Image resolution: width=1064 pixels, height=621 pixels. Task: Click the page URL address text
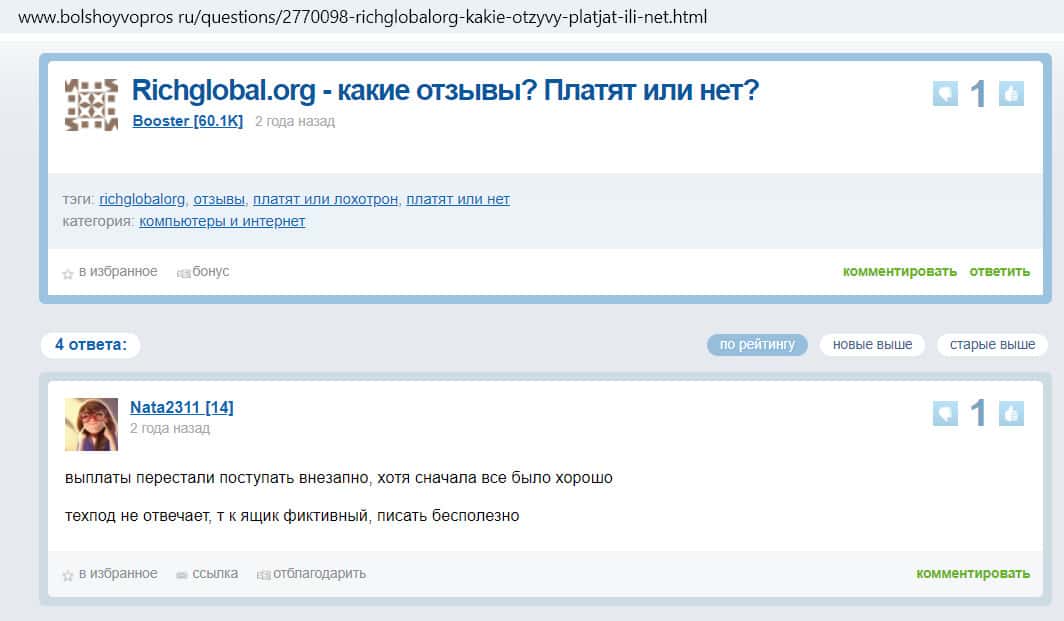pyautogui.click(x=362, y=17)
